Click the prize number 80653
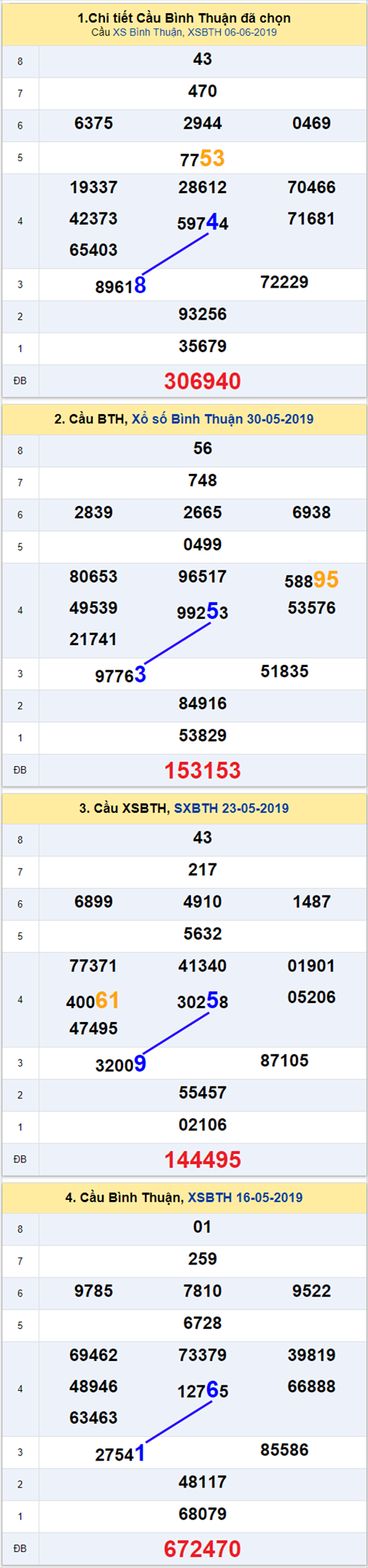 (94, 577)
